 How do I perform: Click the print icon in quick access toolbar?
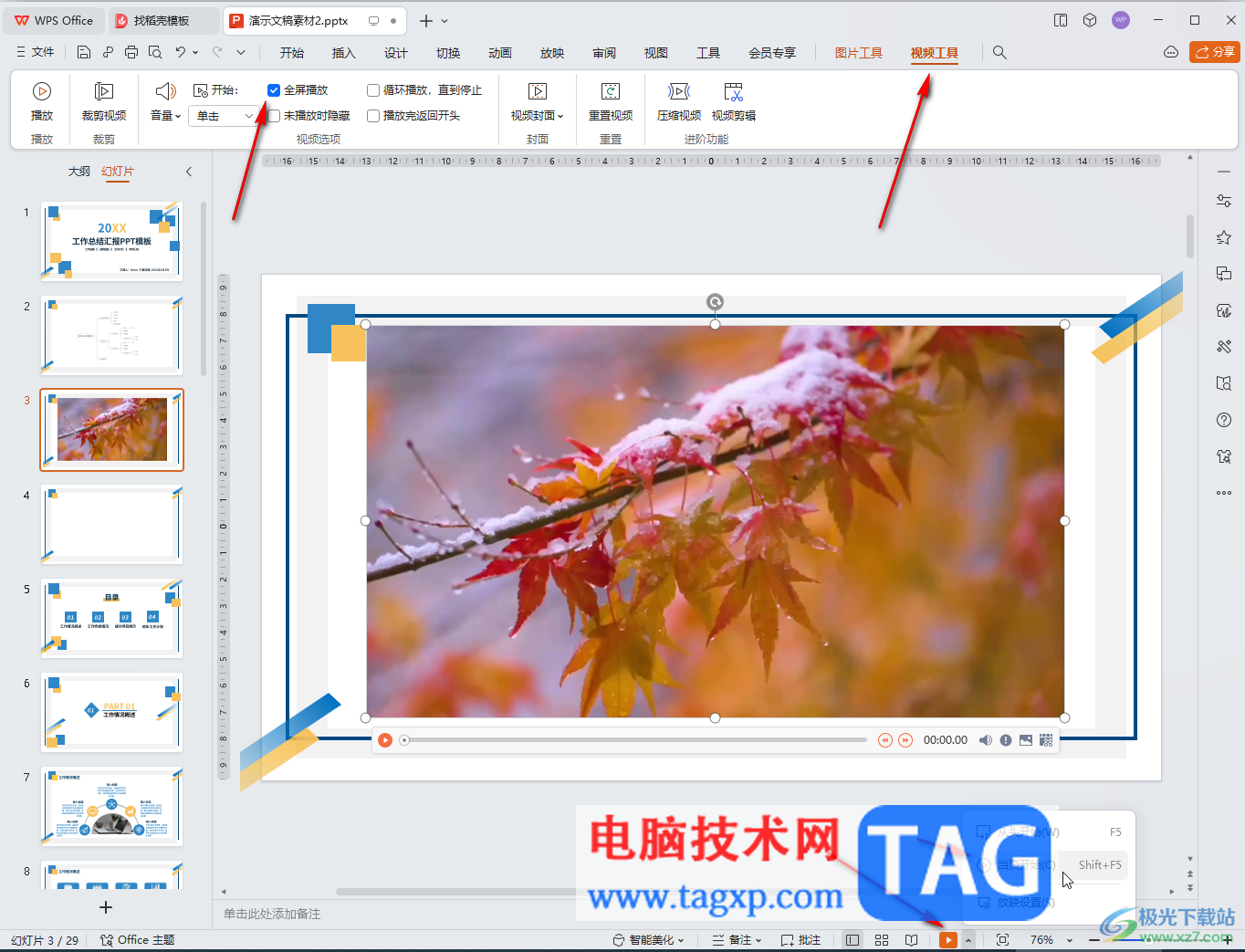click(131, 52)
